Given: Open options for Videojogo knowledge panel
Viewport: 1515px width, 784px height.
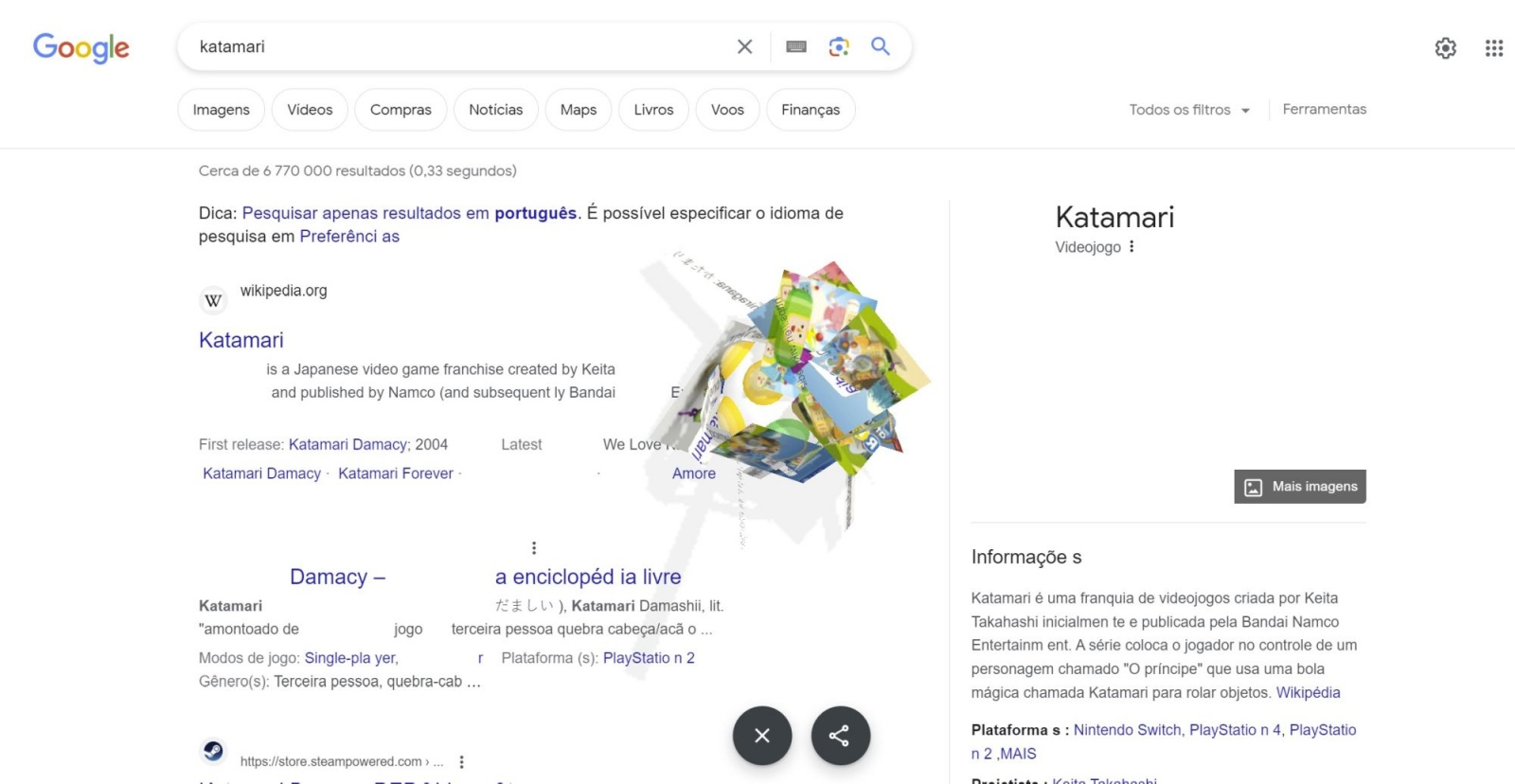Looking at the screenshot, I should [x=1132, y=246].
